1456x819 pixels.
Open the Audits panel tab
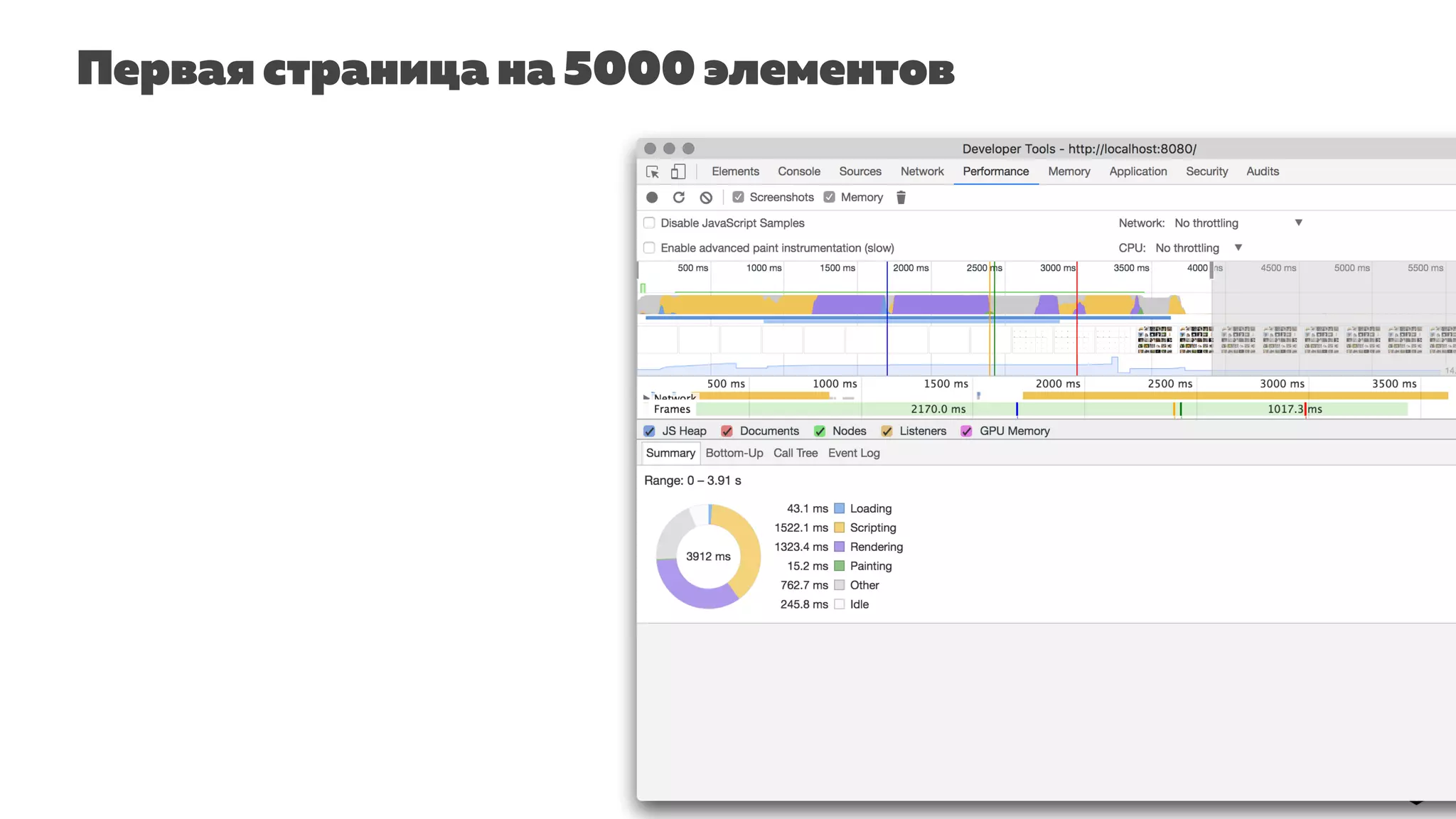(1263, 171)
